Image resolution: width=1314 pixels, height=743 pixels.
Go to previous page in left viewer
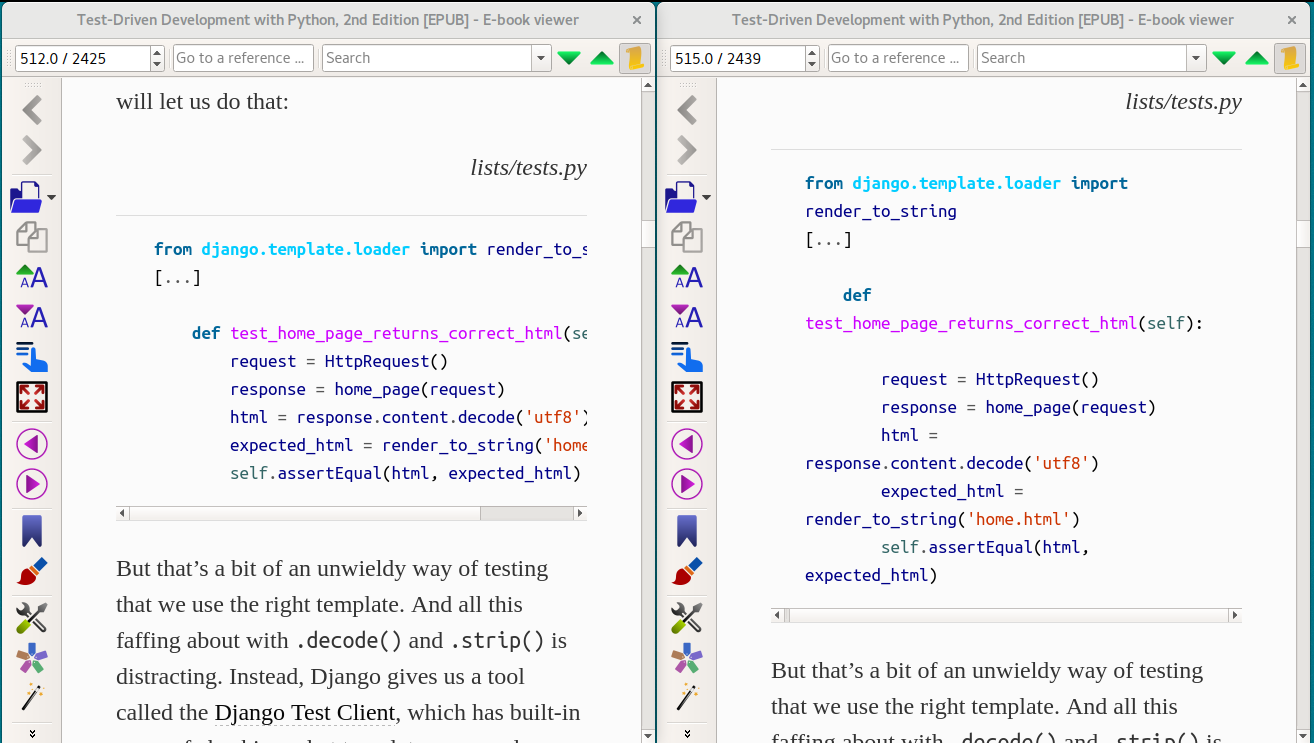coord(32,444)
